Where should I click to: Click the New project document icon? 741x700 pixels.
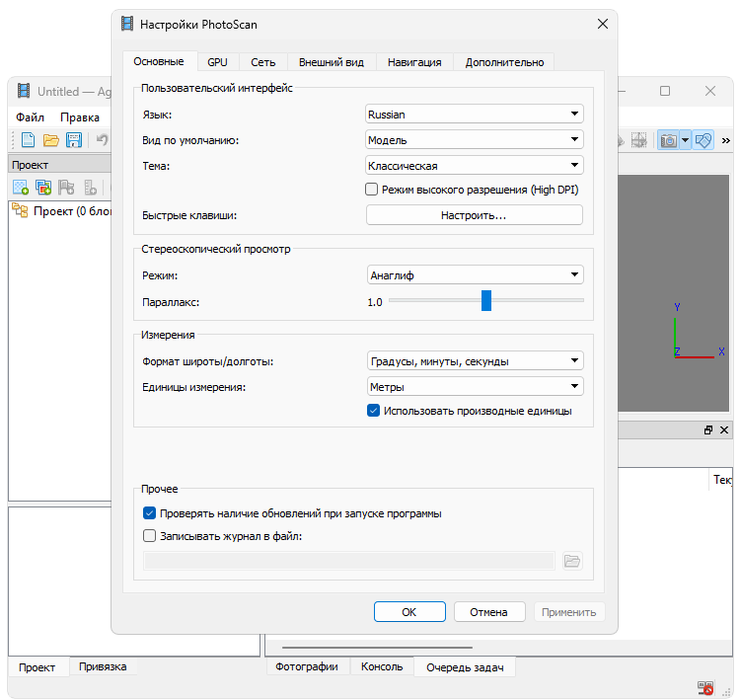(x=28, y=140)
